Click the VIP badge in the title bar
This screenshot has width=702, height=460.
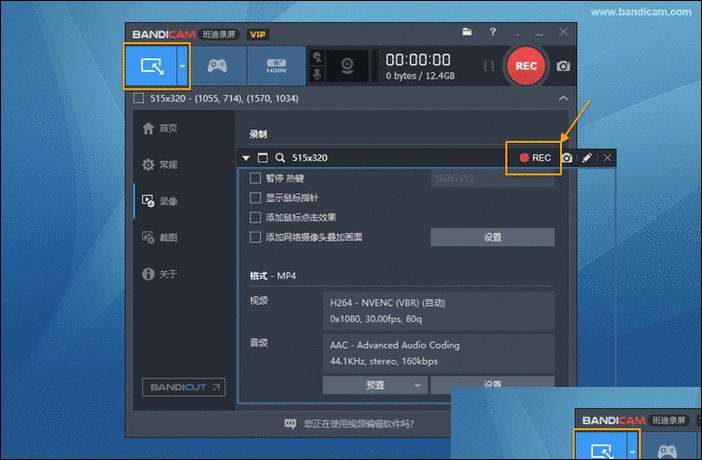[x=257, y=34]
